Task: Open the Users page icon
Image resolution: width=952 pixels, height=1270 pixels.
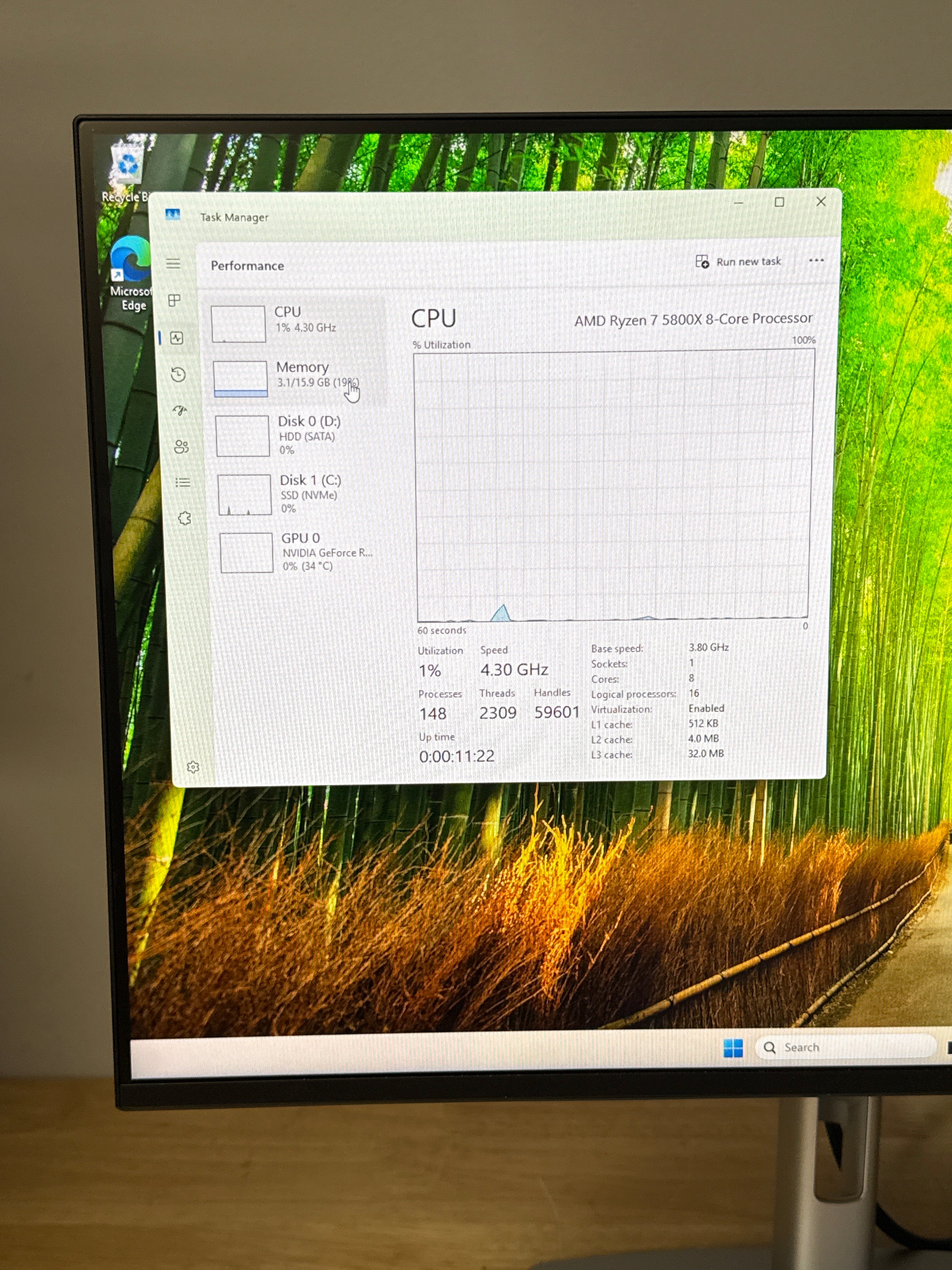Action: 181,447
